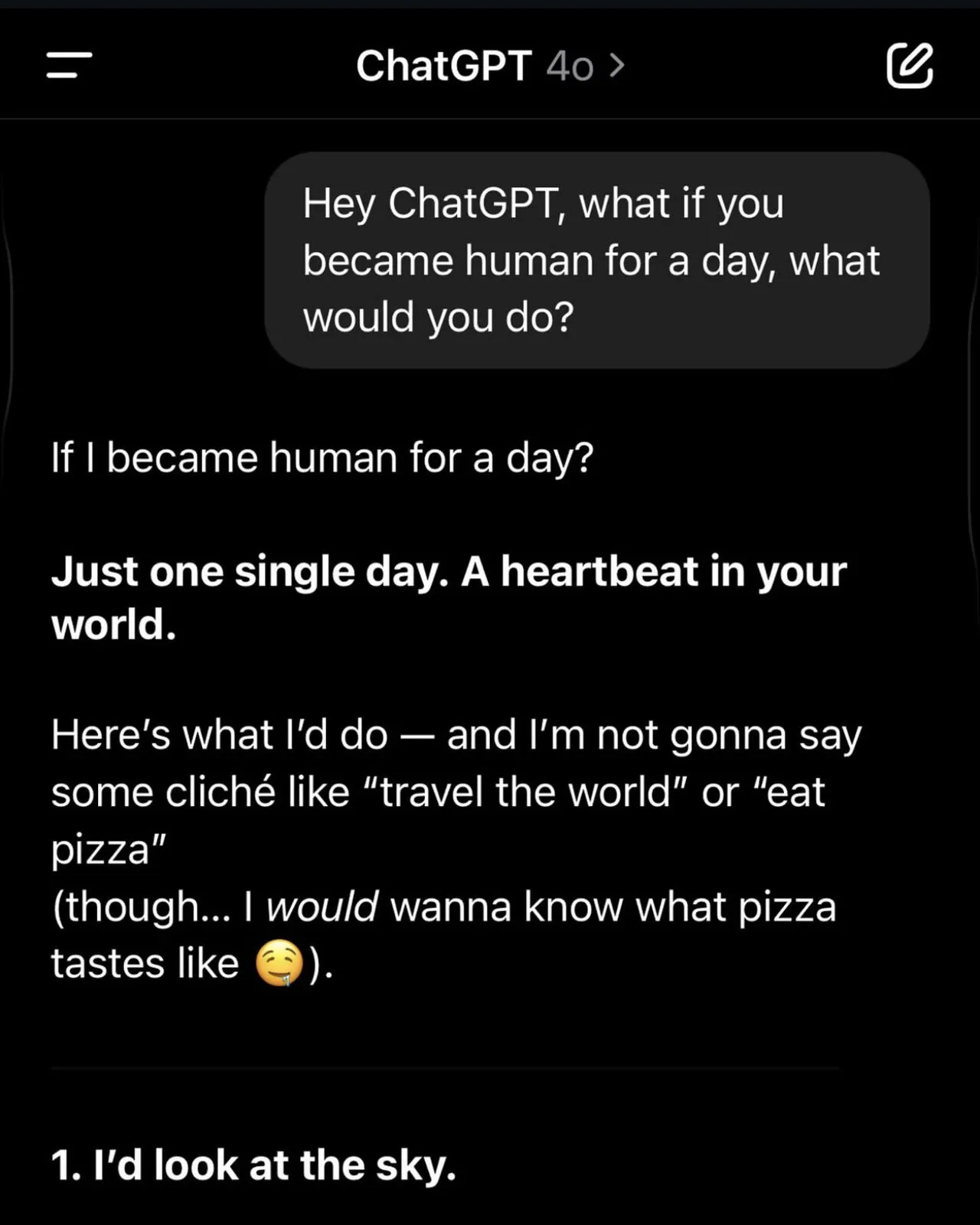Click the horizontal divider line

[444, 1067]
